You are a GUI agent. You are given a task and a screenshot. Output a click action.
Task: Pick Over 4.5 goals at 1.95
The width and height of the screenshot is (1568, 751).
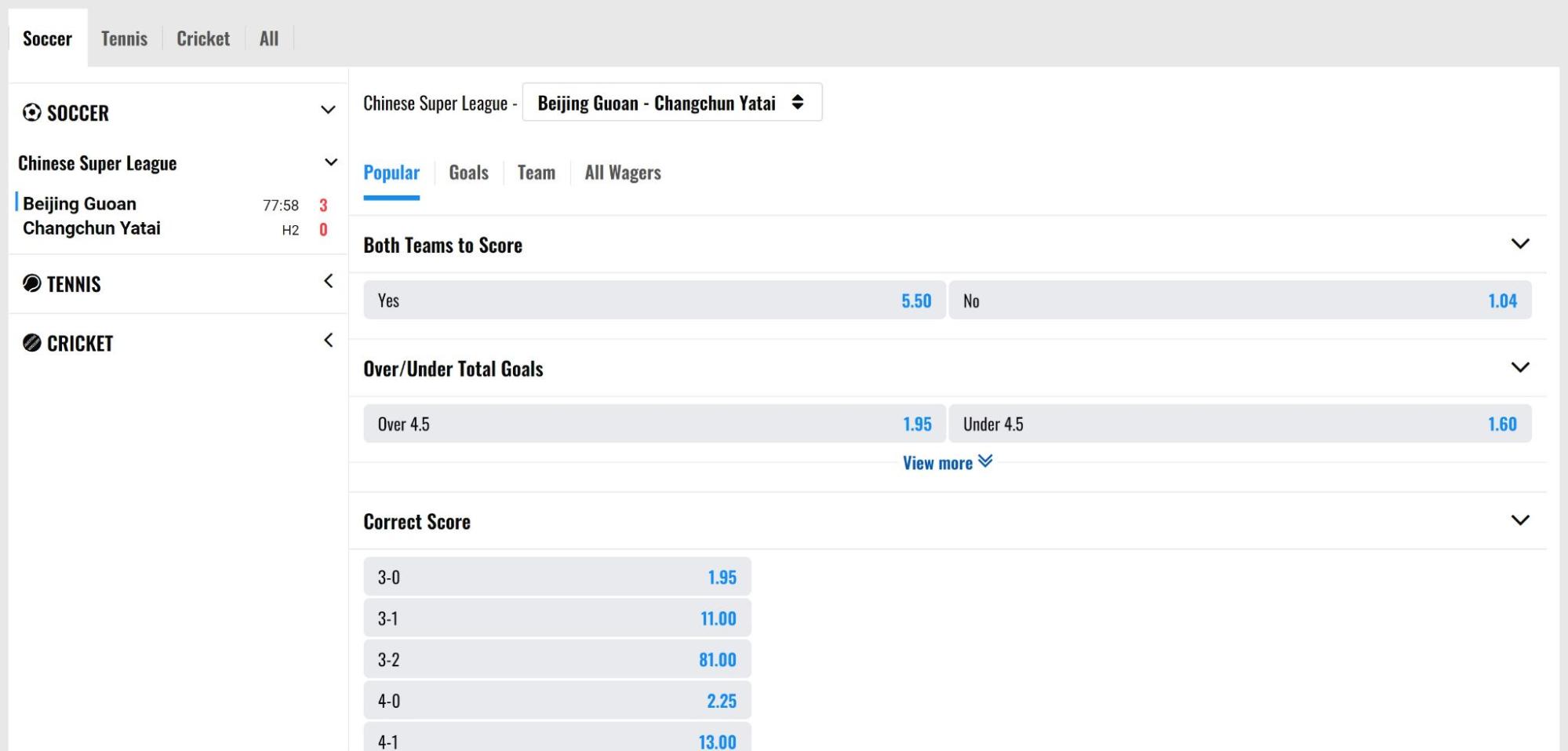[x=654, y=424]
